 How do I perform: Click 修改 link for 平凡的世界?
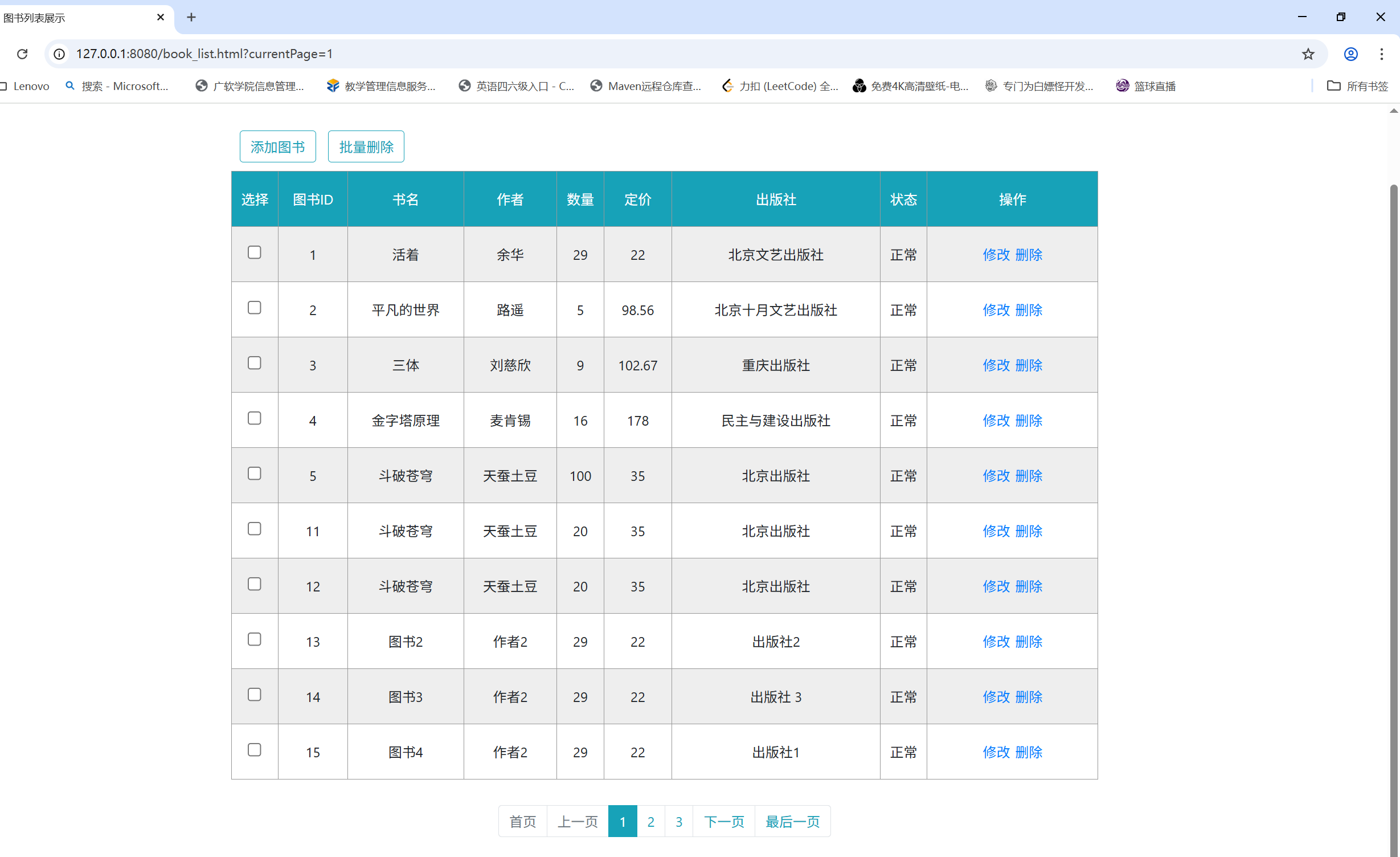pos(996,310)
